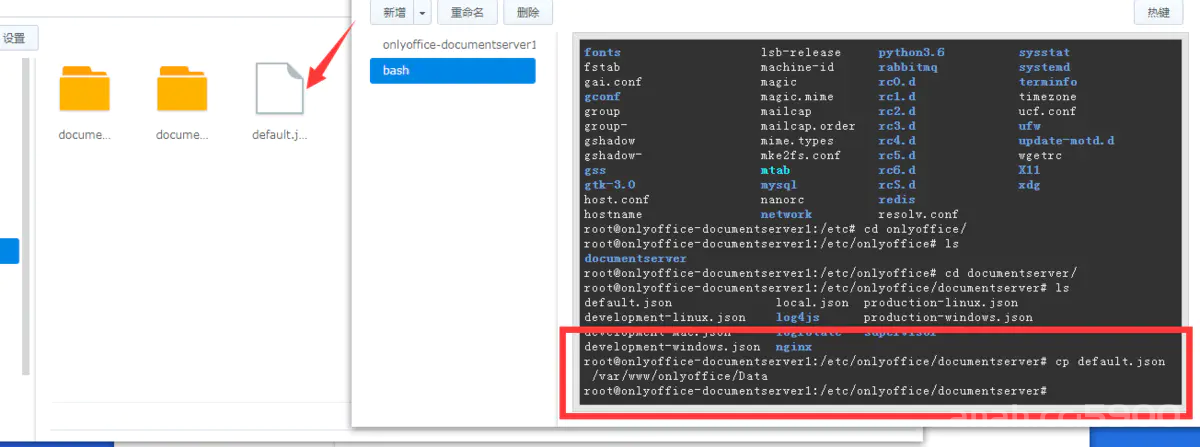Open the dropdown arrow beside 新增

423,13
